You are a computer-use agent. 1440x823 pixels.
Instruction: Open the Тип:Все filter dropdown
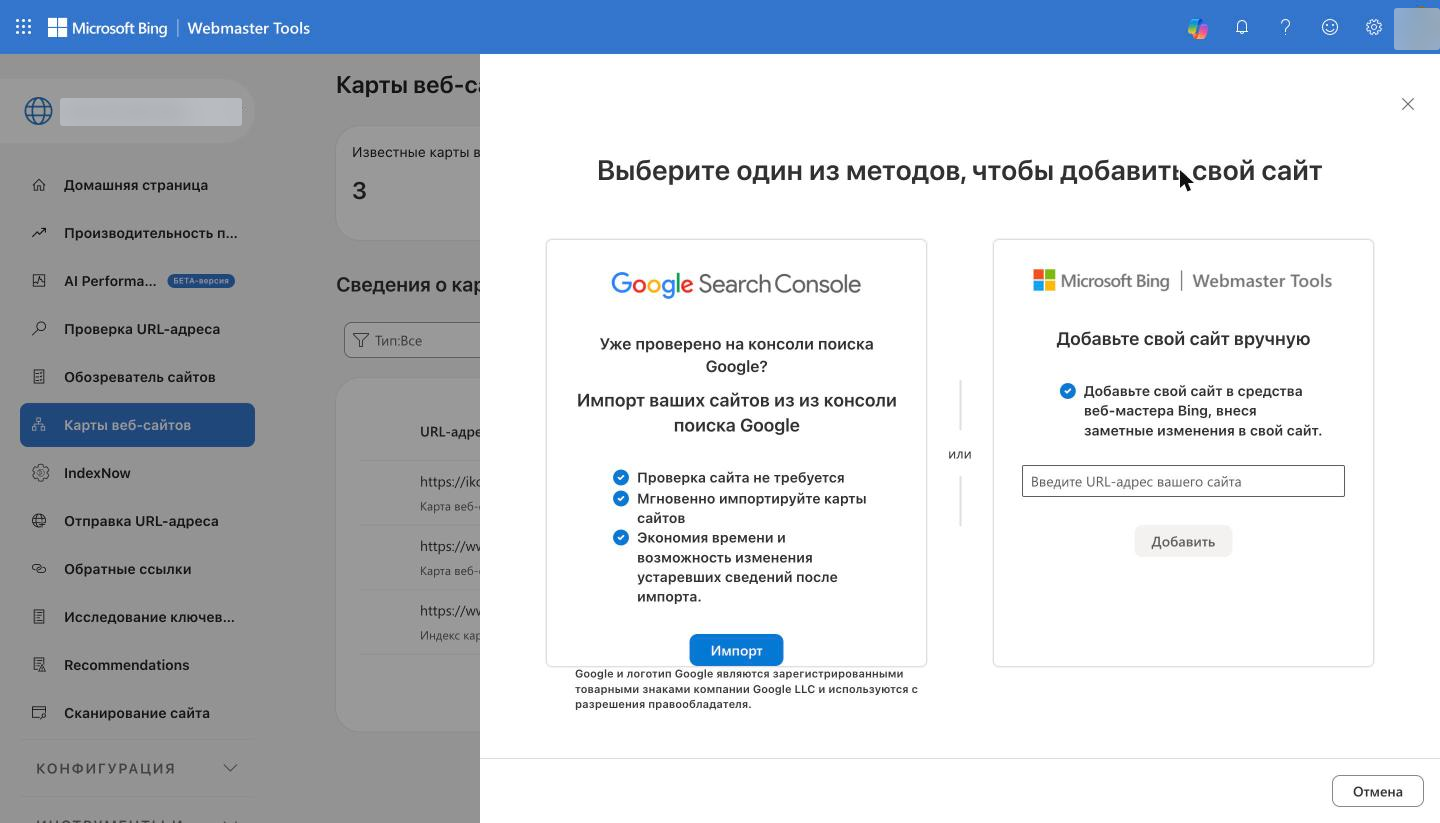412,341
